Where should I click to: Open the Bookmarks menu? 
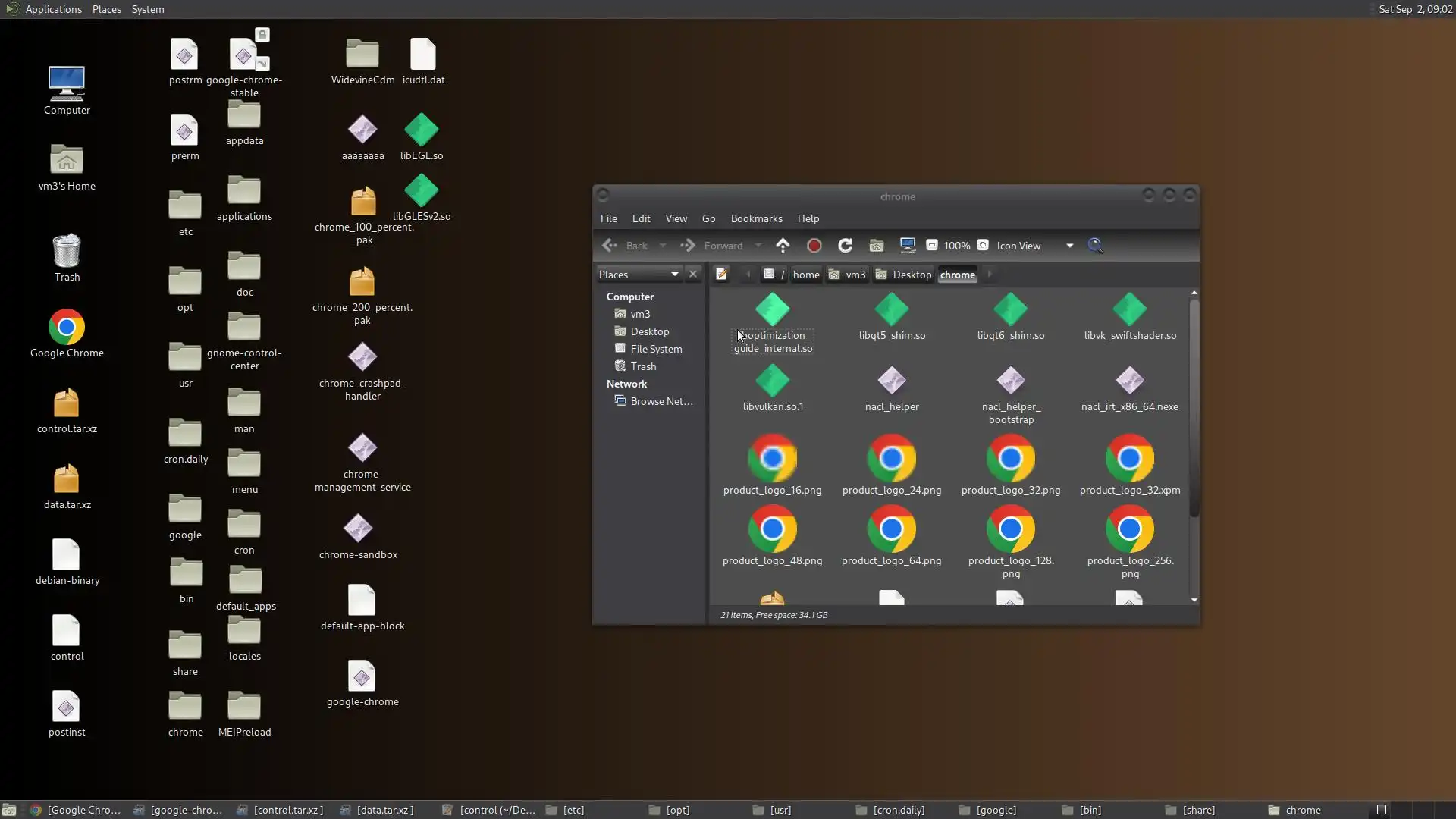pos(756,218)
